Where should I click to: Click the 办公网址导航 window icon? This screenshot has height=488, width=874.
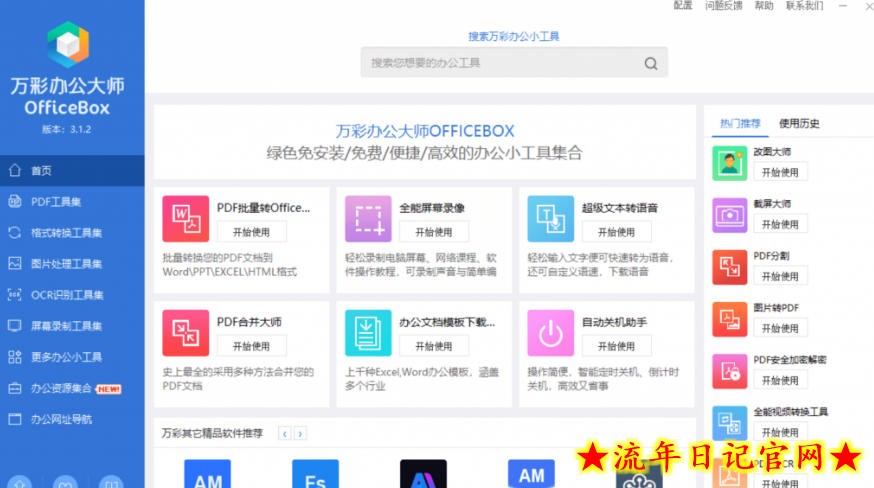(15, 419)
